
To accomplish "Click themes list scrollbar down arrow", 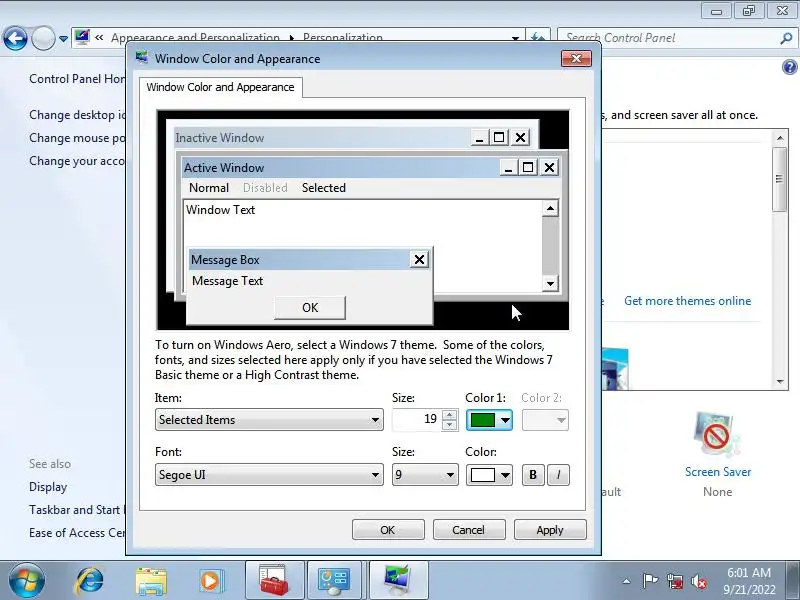I will pos(780,382).
